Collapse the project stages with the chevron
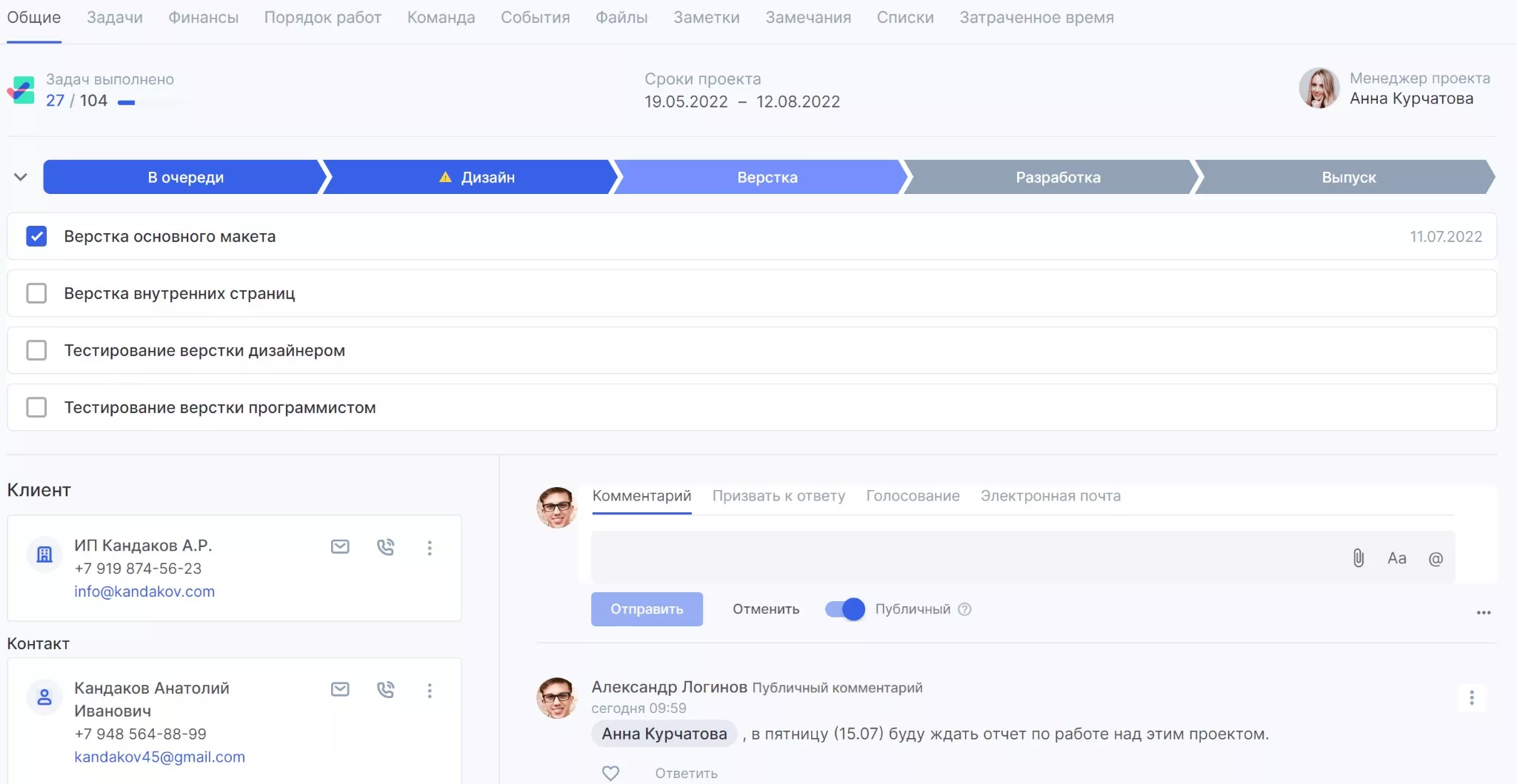 (21, 177)
